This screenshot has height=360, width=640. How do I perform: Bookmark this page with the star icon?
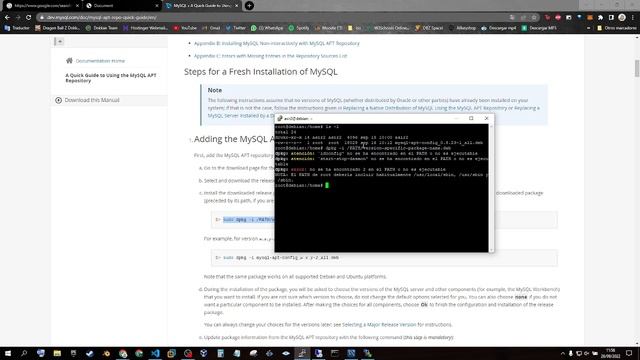click(534, 18)
